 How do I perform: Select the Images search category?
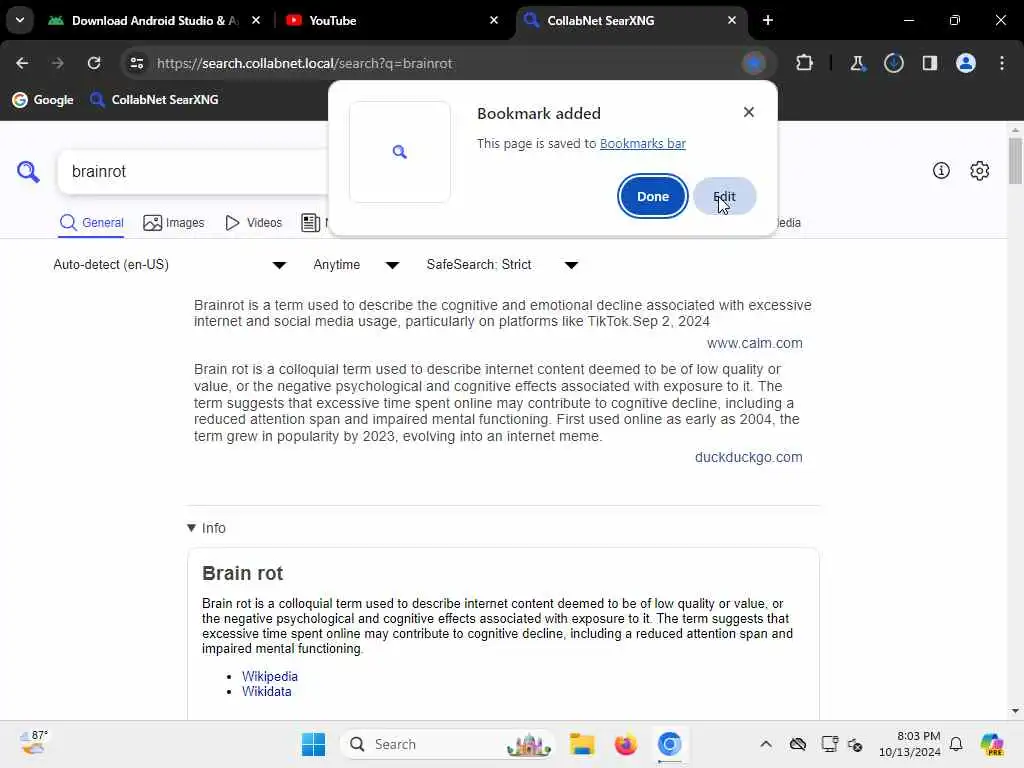point(174,223)
